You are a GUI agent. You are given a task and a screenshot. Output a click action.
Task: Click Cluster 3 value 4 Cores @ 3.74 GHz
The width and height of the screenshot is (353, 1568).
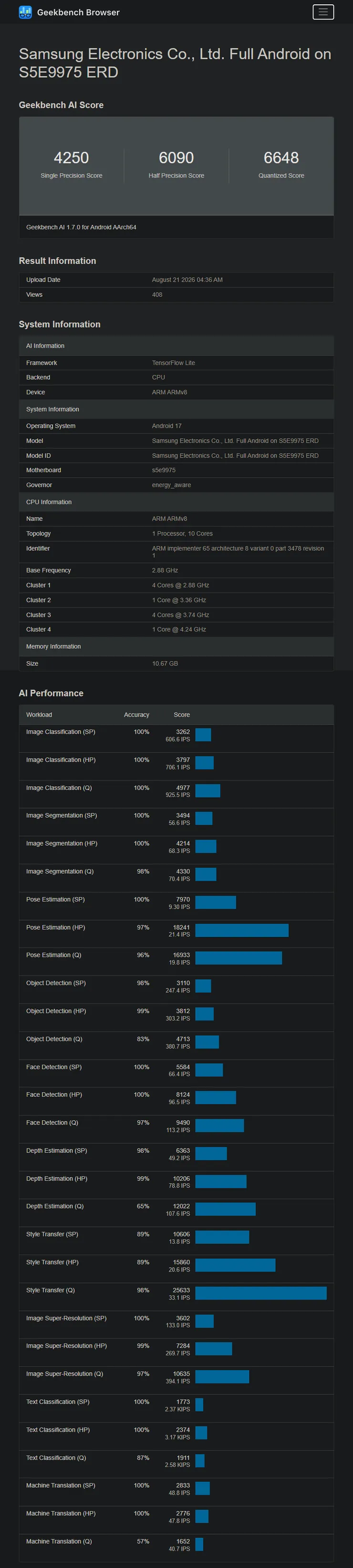pos(181,615)
